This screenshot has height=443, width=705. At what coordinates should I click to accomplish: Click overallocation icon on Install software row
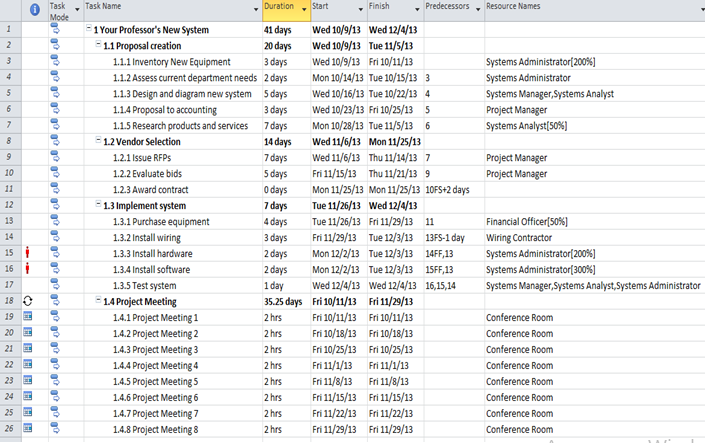[x=29, y=269]
